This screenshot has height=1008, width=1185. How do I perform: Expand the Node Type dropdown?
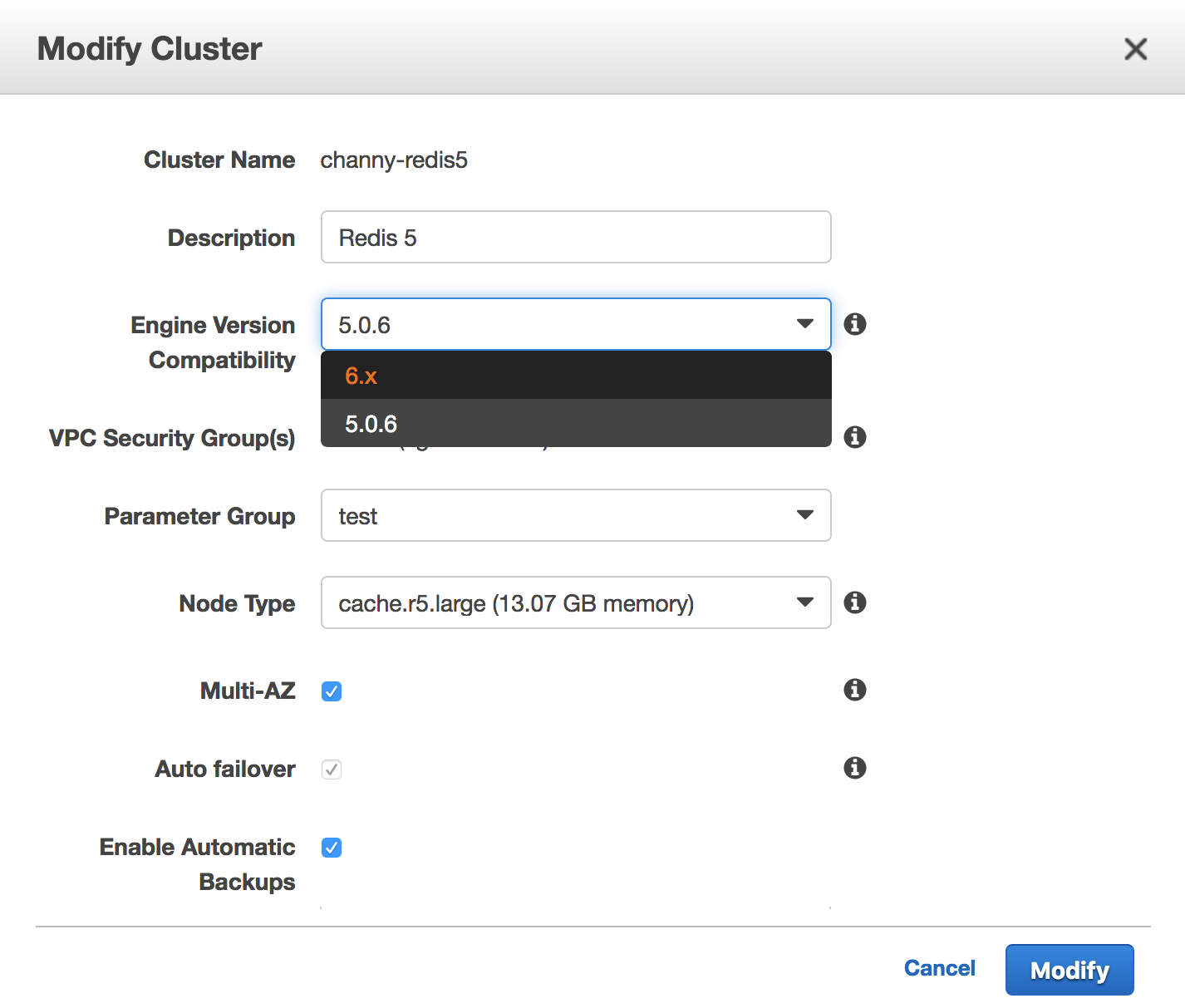click(575, 602)
